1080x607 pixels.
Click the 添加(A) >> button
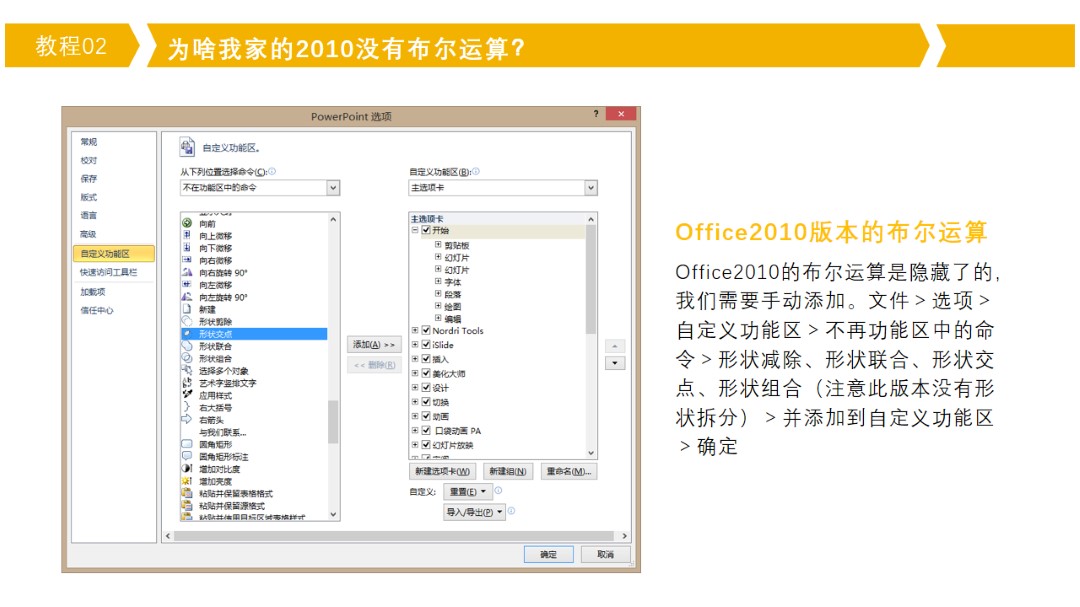point(374,344)
